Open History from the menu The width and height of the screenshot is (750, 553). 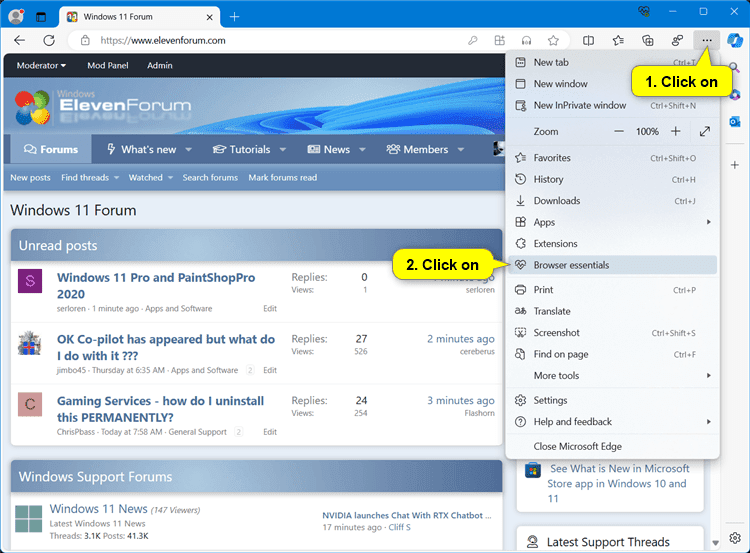coord(613,179)
